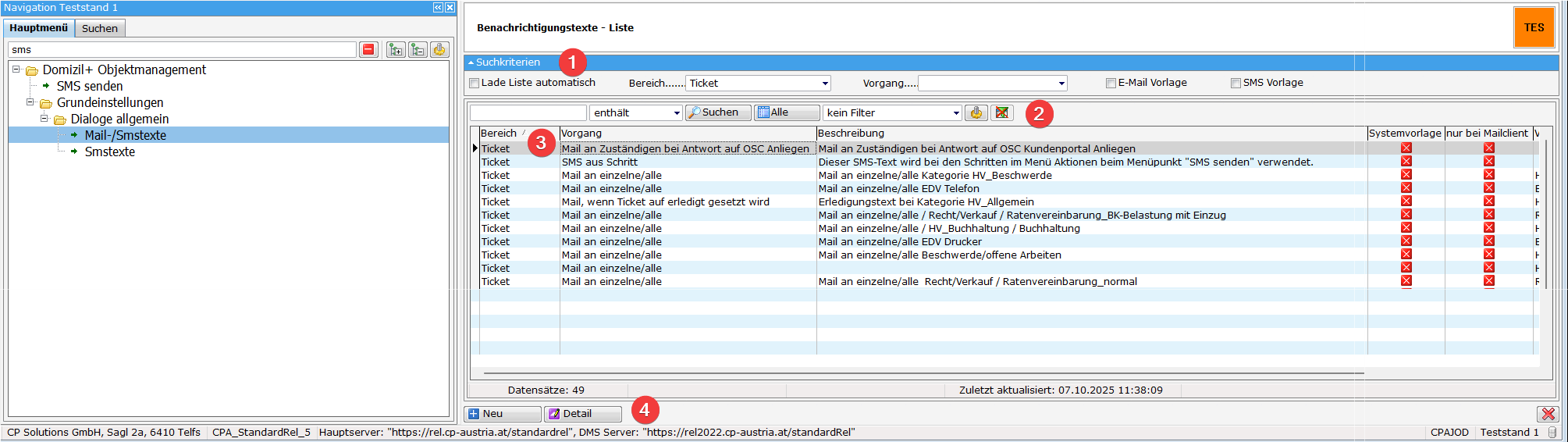Select Smstexte in the navigation tree

pos(109,152)
